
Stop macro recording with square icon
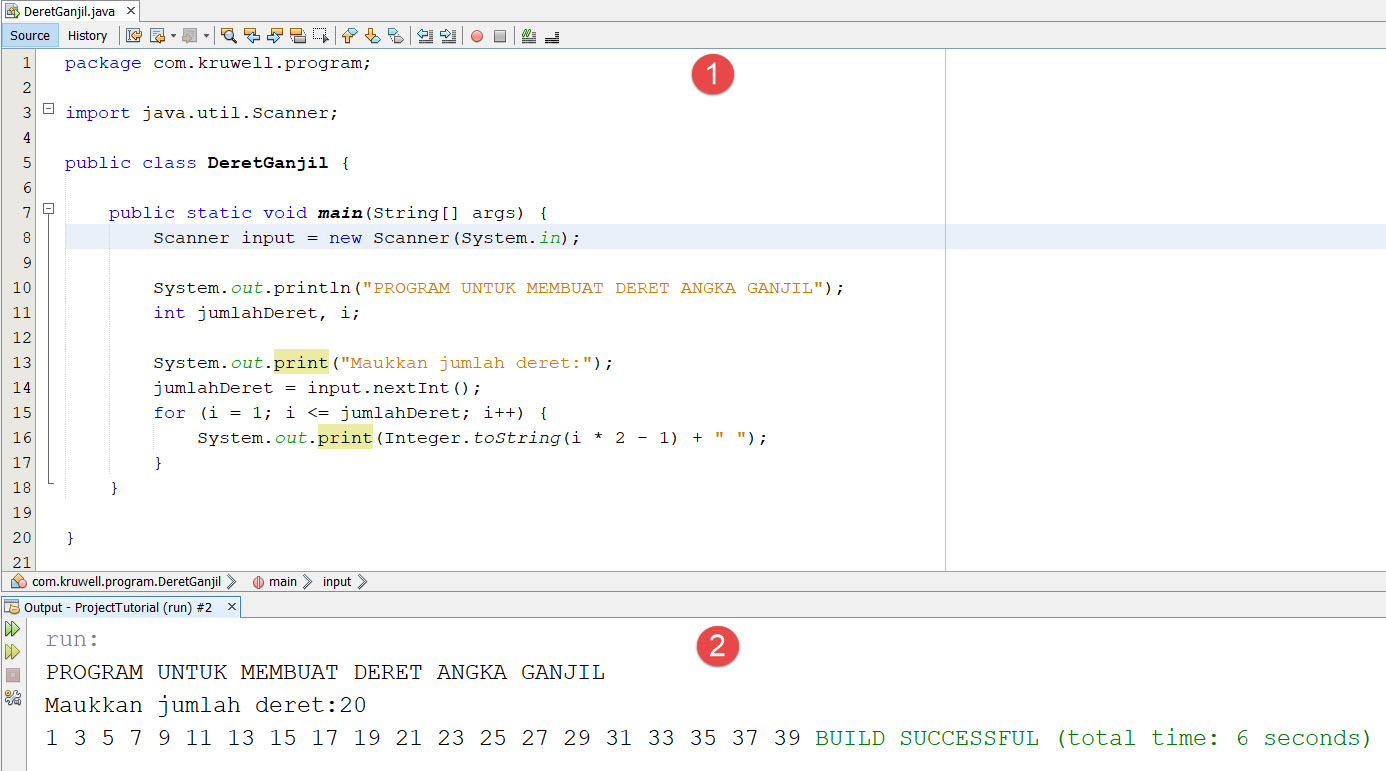click(500, 36)
